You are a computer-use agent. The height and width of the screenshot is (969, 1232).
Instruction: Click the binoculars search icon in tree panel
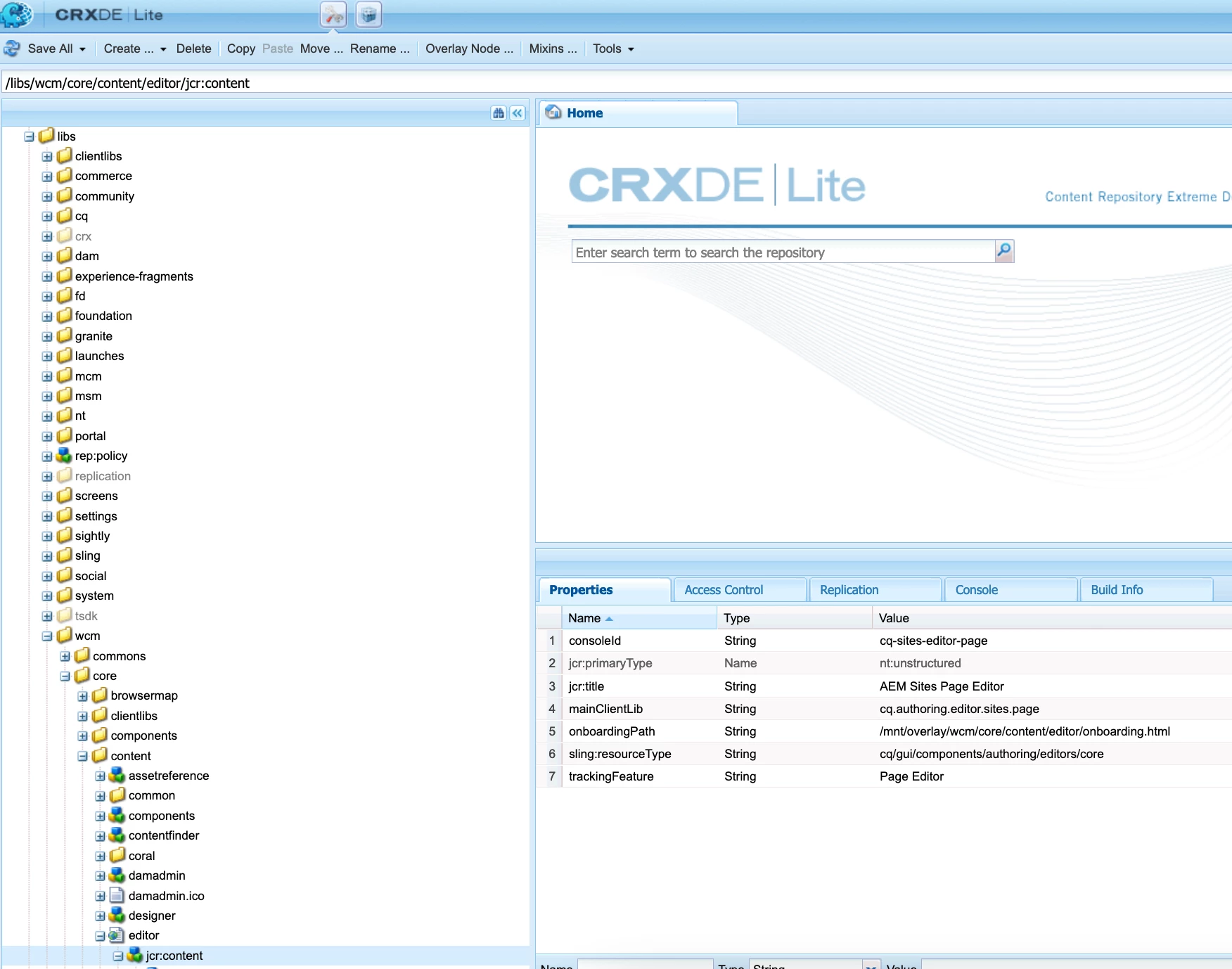pyautogui.click(x=499, y=113)
